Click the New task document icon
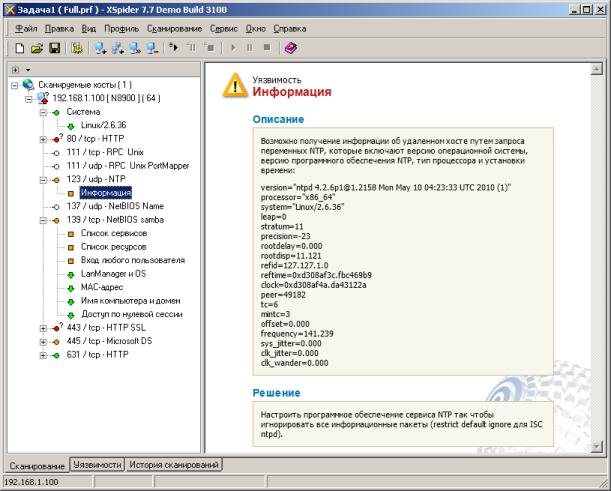The width and height of the screenshot is (611, 491). 19,48
